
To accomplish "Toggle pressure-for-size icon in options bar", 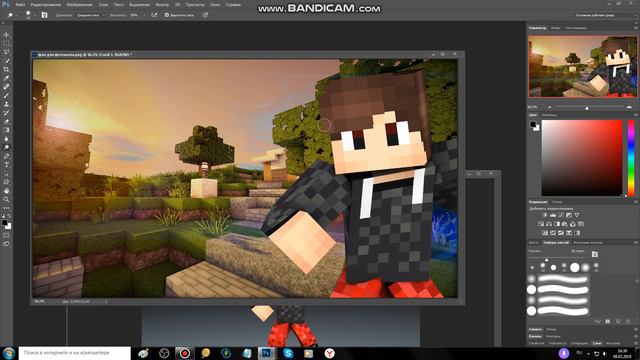I will click(x=205, y=15).
